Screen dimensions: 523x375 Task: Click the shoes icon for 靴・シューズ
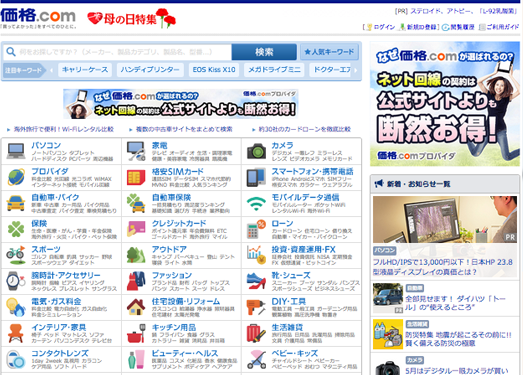tap(256, 281)
